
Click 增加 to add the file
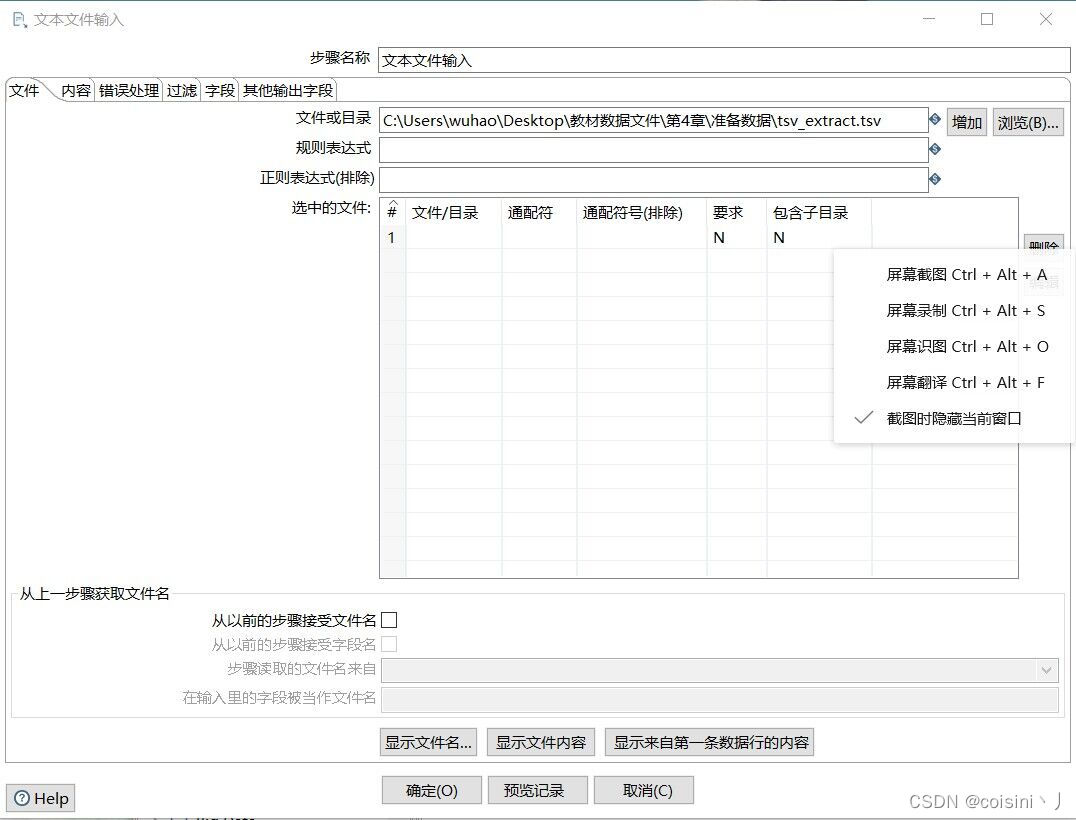point(966,120)
